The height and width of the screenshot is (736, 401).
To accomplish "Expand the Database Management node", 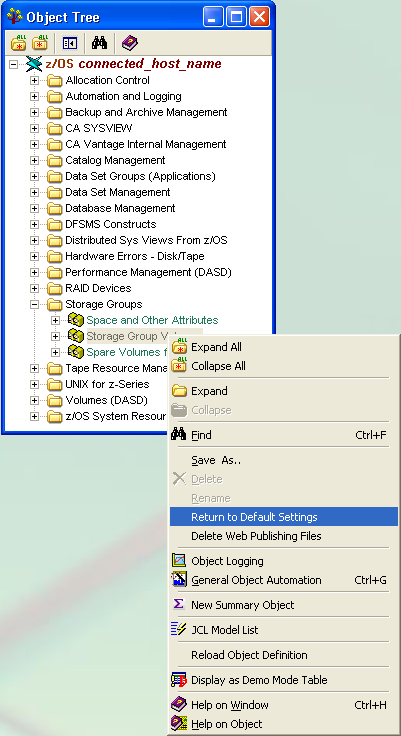I will pyautogui.click(x=34, y=208).
